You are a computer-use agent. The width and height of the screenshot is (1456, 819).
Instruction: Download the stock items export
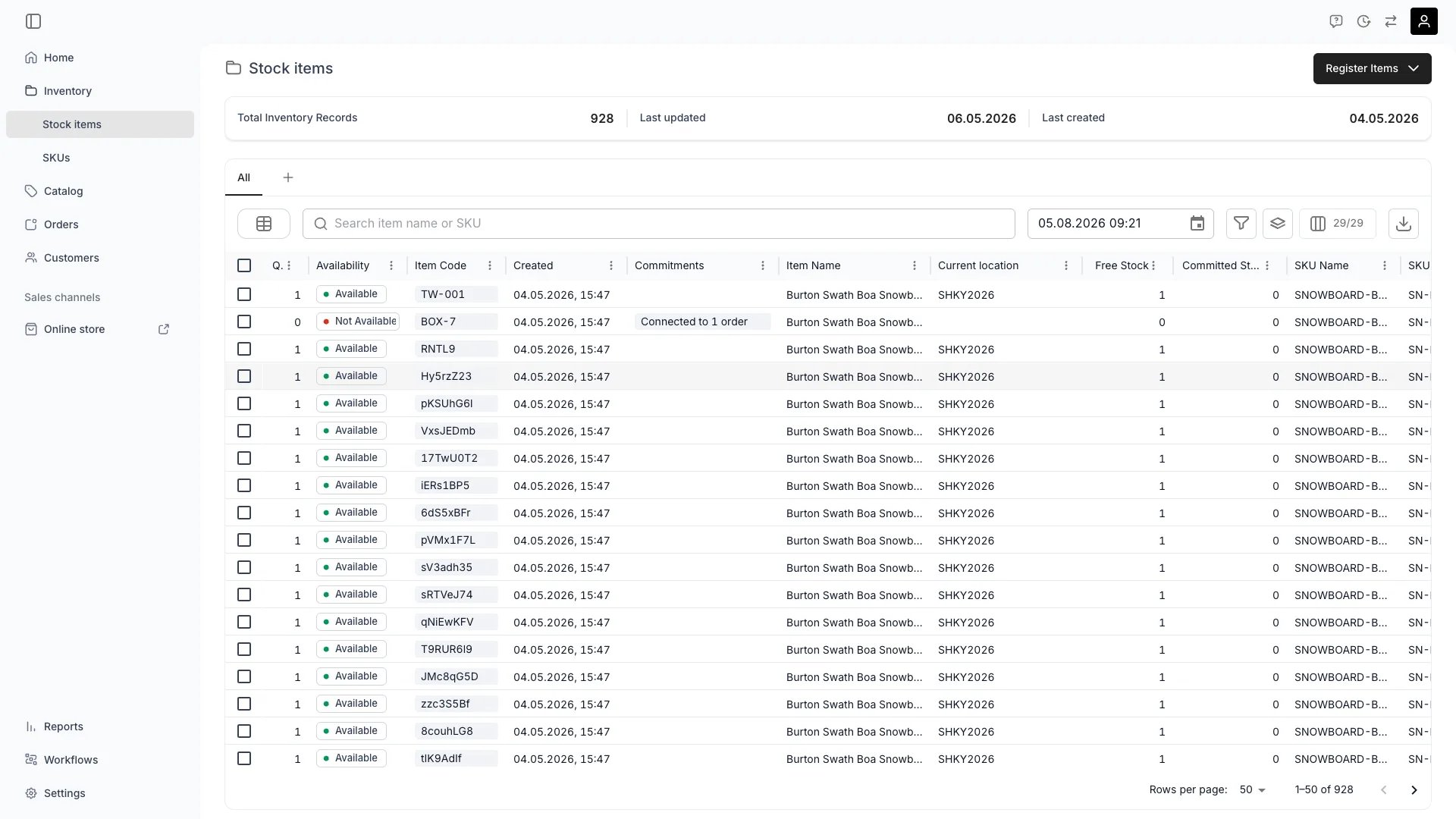click(1404, 224)
